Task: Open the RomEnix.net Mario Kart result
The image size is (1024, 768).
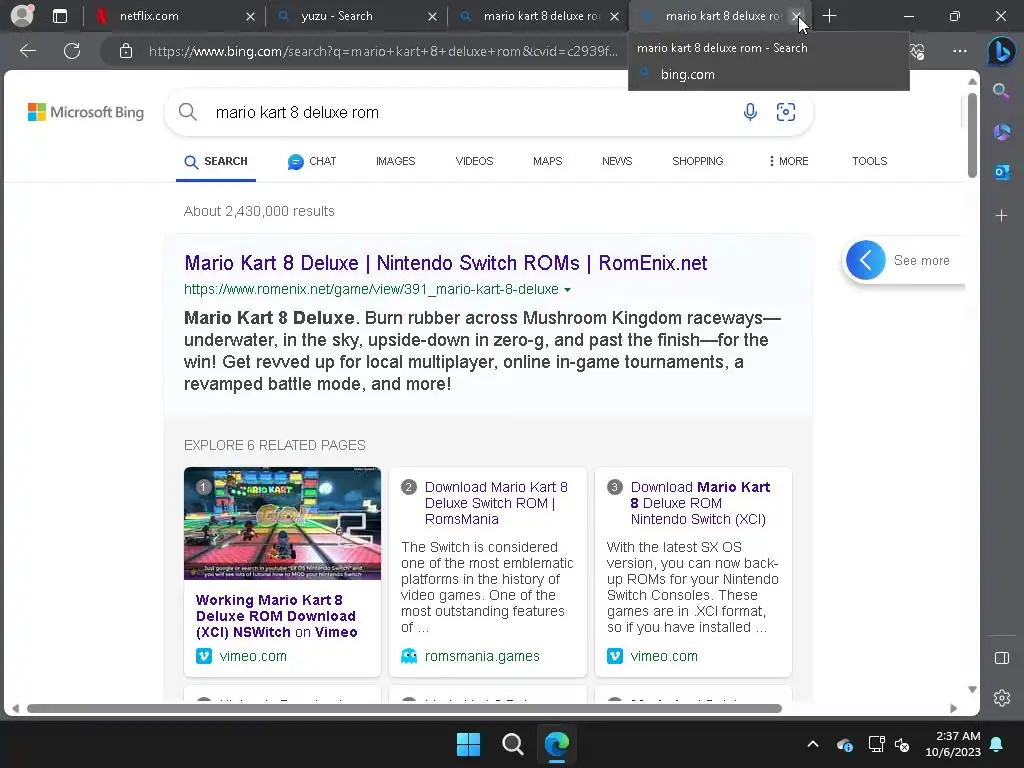Action: click(445, 263)
